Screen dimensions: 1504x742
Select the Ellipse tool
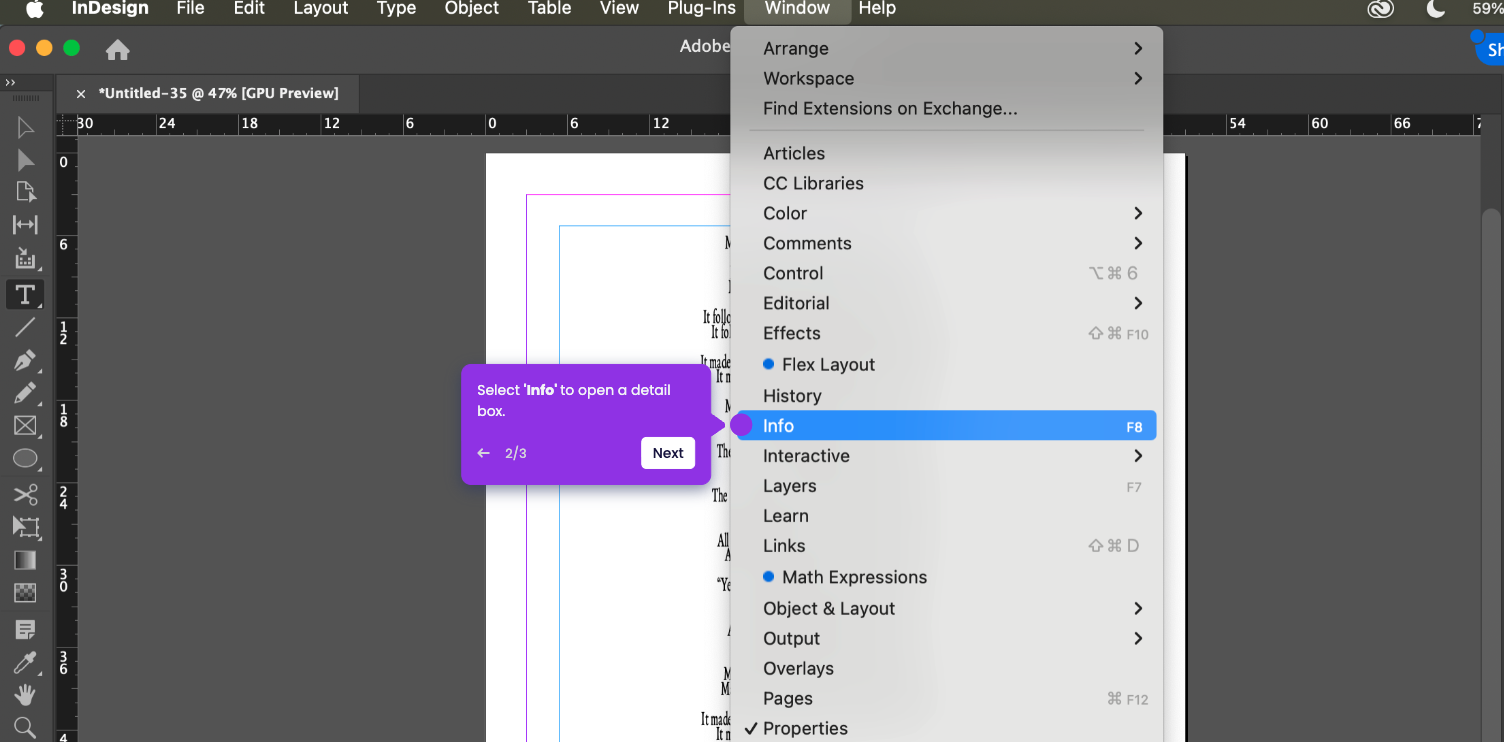point(25,459)
